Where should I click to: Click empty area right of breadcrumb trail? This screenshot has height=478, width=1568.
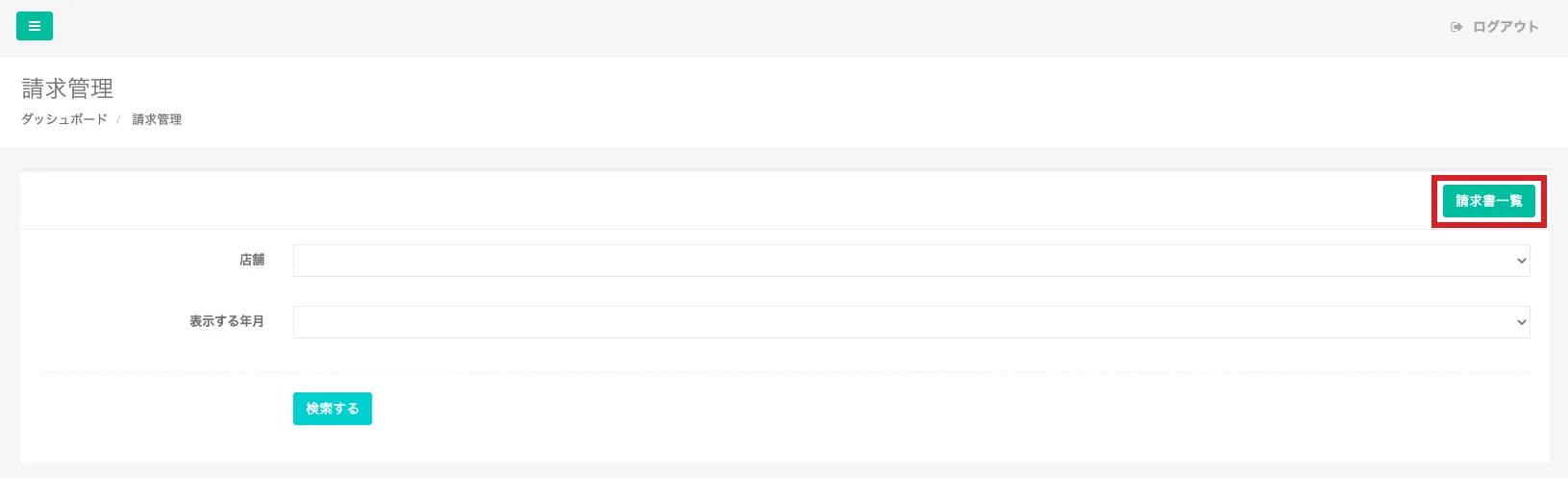(769, 119)
